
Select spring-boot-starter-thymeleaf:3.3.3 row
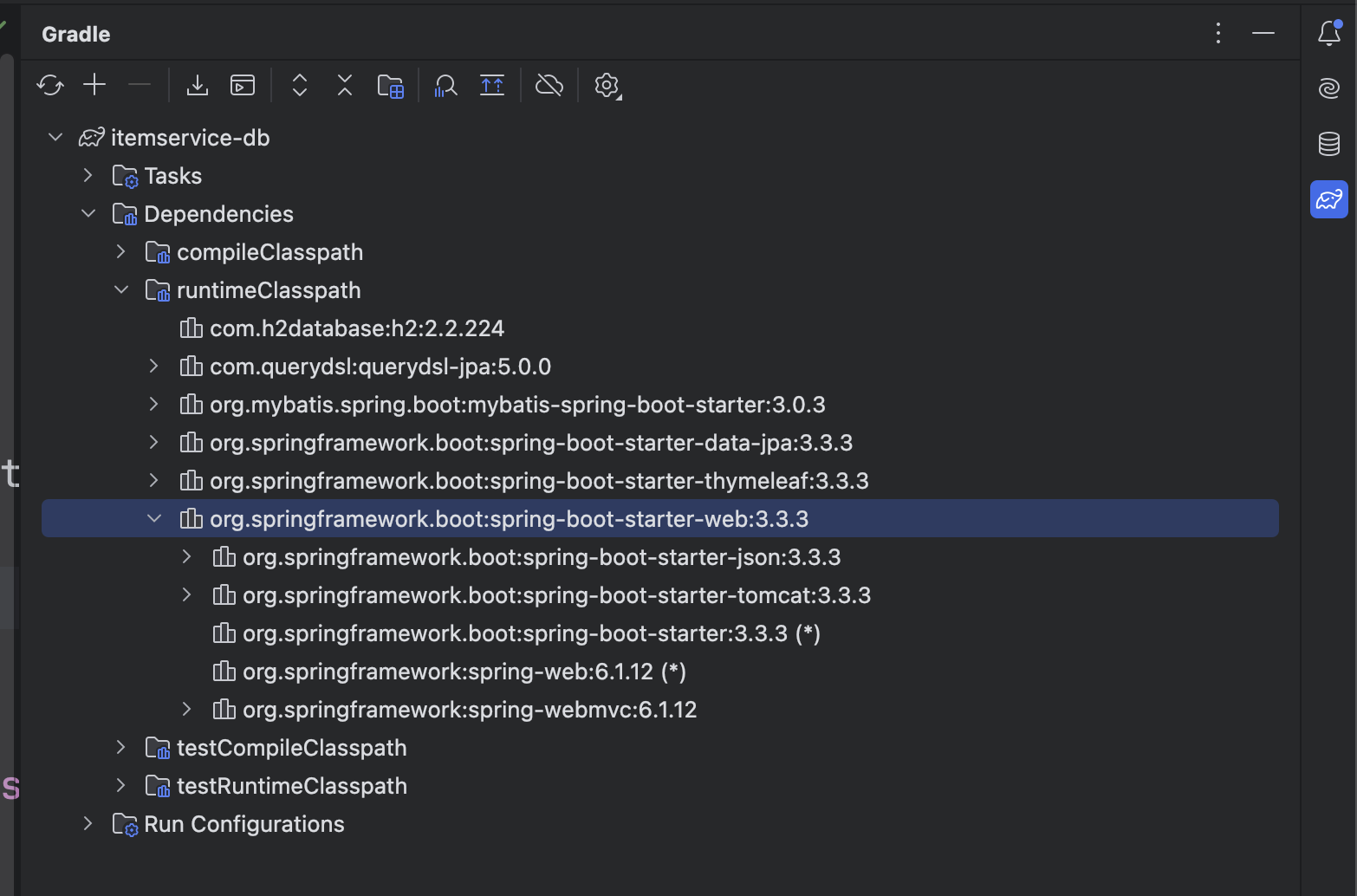point(660,480)
